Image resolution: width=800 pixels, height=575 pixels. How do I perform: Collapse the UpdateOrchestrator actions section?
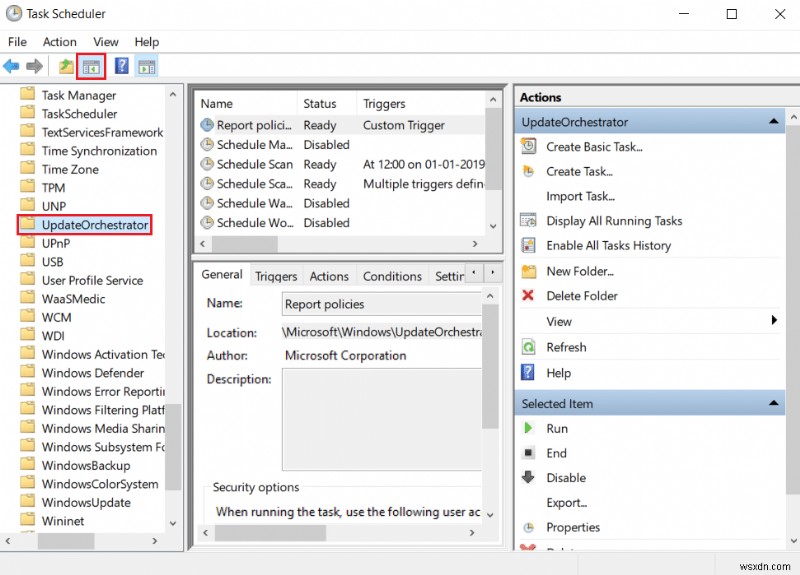click(x=773, y=121)
